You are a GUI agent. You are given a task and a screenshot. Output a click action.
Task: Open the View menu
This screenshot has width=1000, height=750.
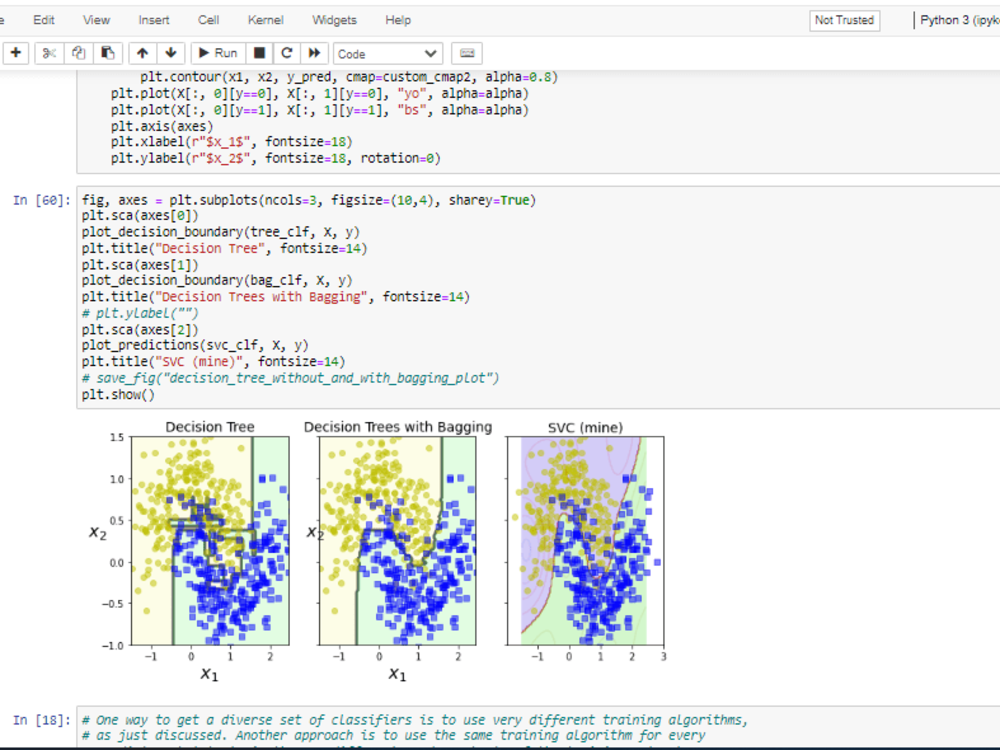[96, 20]
